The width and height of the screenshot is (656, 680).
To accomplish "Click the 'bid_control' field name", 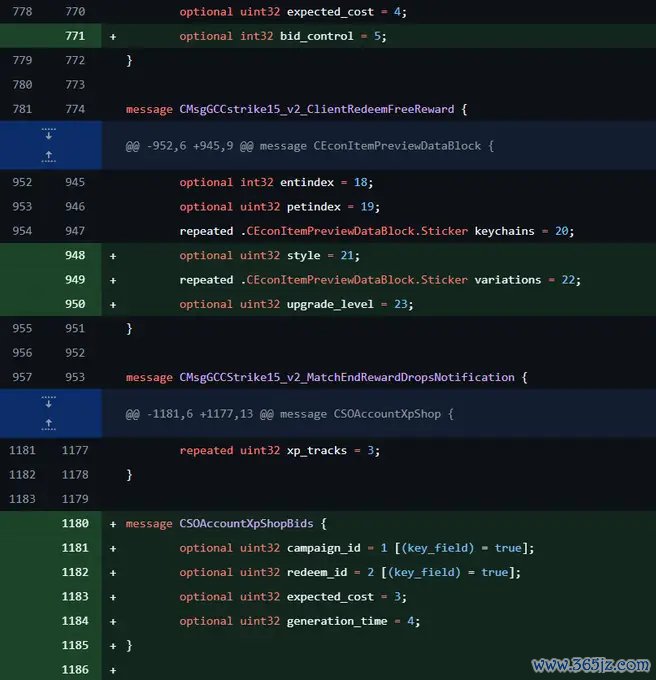I will pos(317,36).
